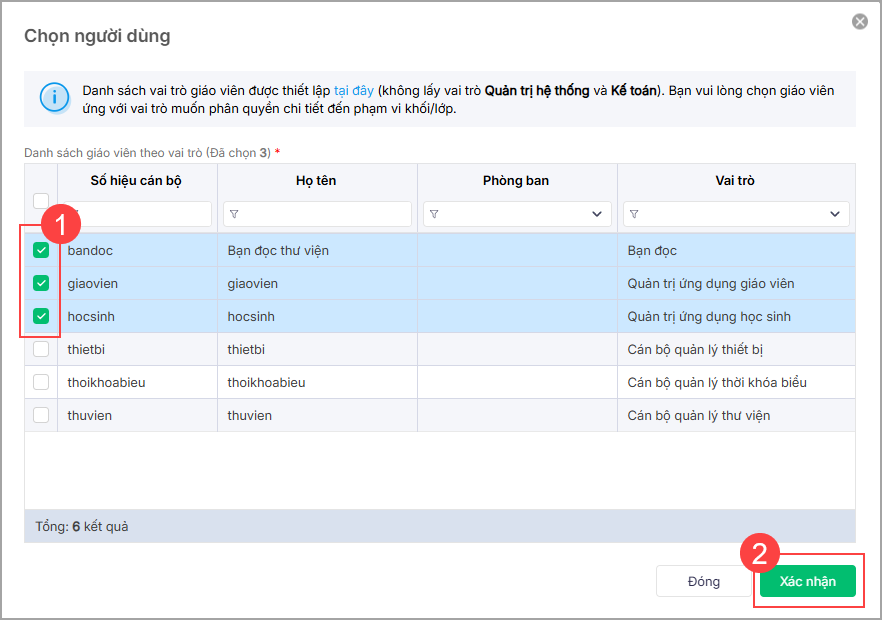Uncheck the giaovien row checkbox
This screenshot has height=620, width=882.
coord(41,283)
